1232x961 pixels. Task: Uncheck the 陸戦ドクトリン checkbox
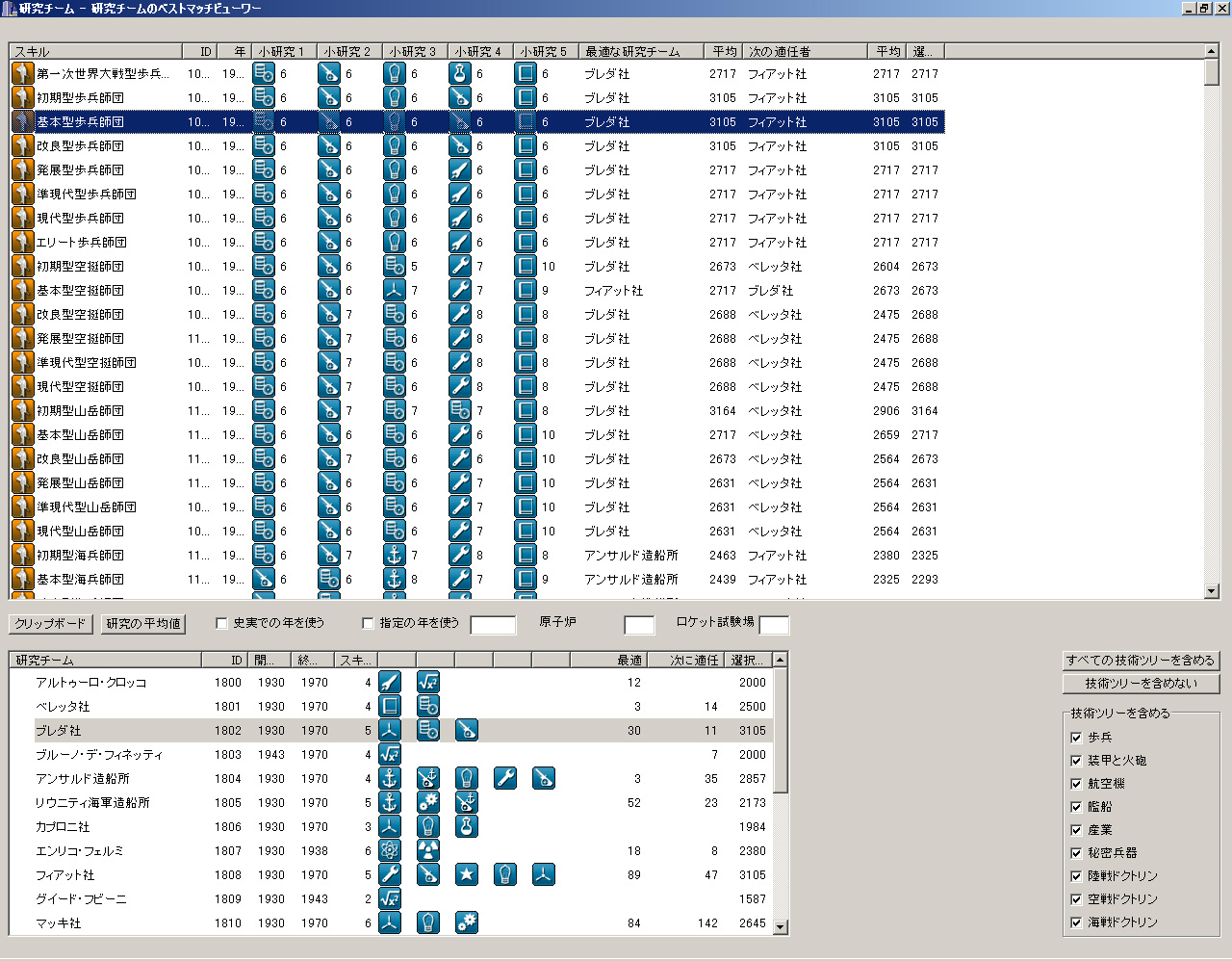coord(1076,876)
